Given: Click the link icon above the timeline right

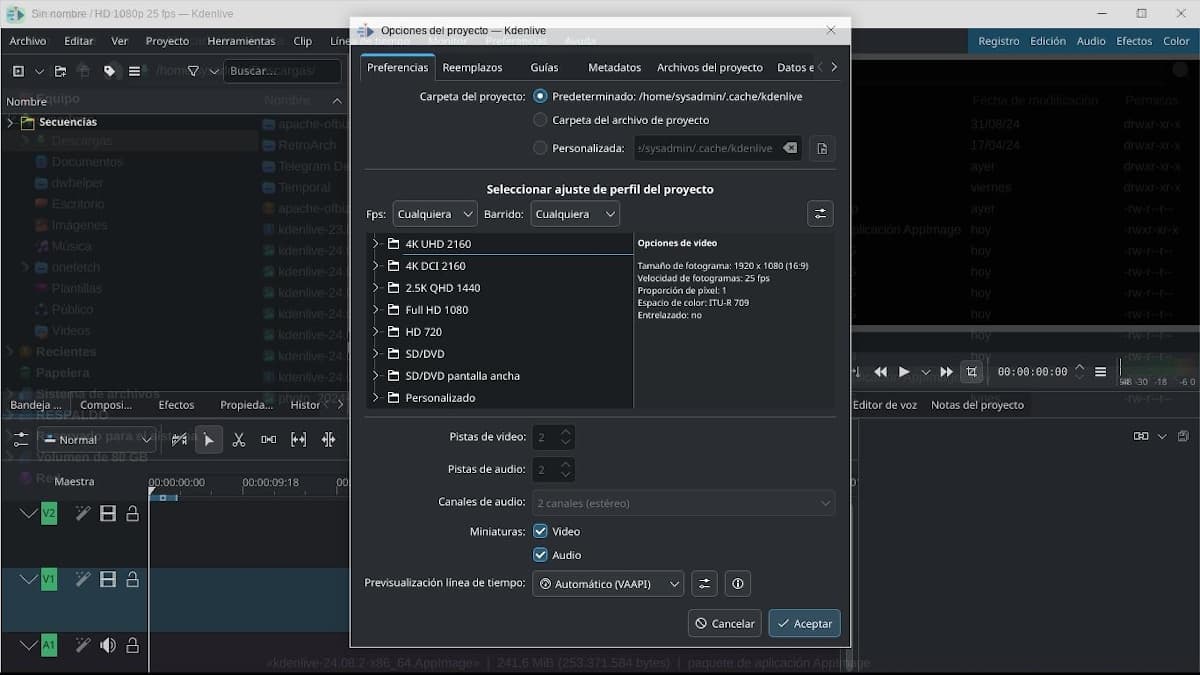Looking at the screenshot, I should tap(1141, 436).
